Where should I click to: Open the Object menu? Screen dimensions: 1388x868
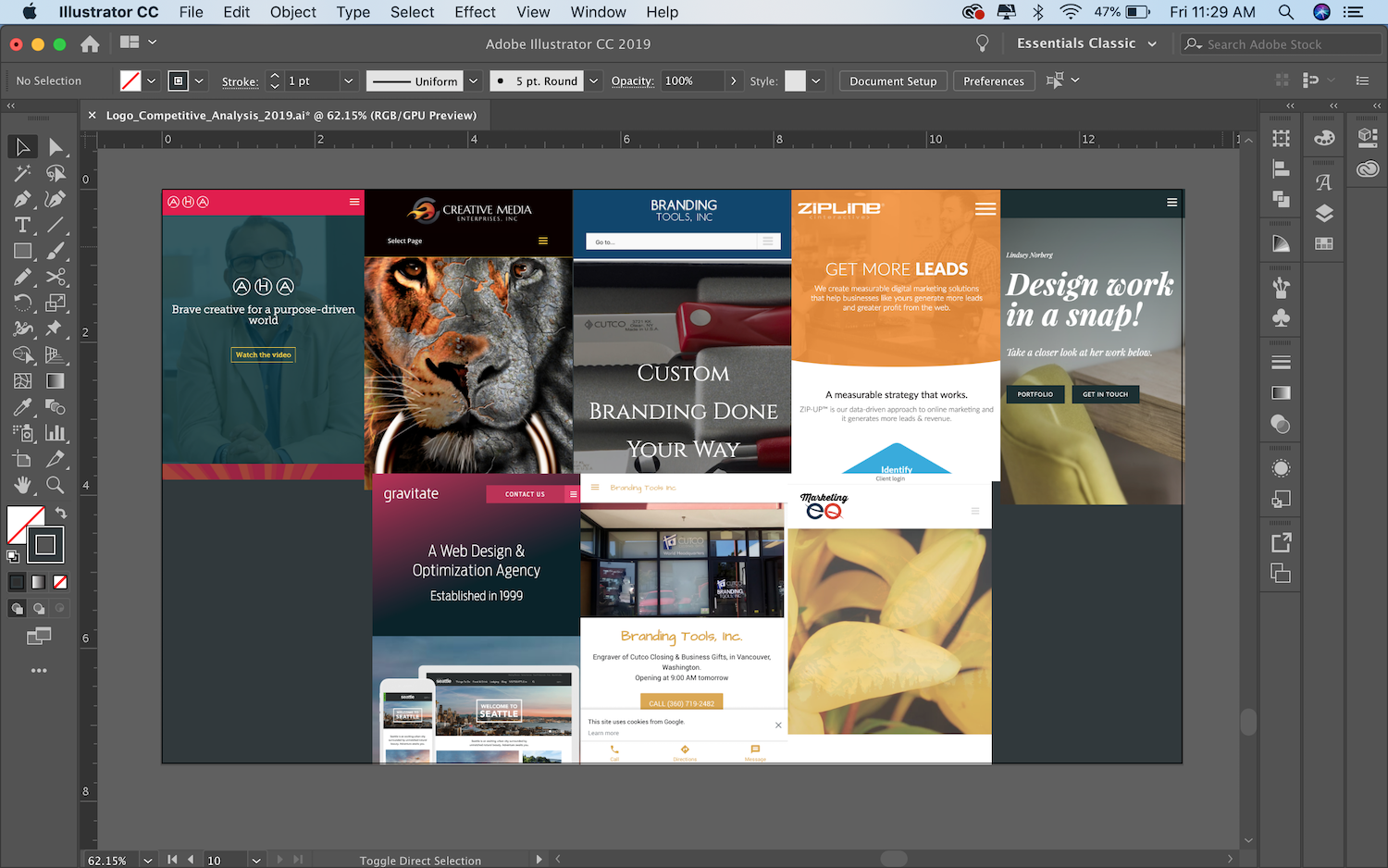[292, 12]
